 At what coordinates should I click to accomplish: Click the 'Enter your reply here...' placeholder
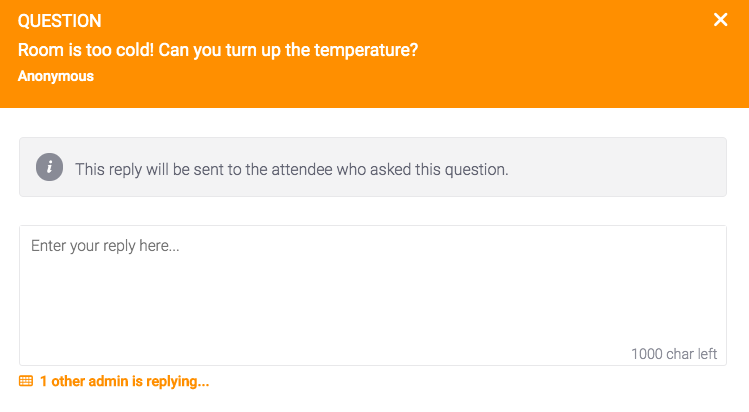tap(105, 246)
